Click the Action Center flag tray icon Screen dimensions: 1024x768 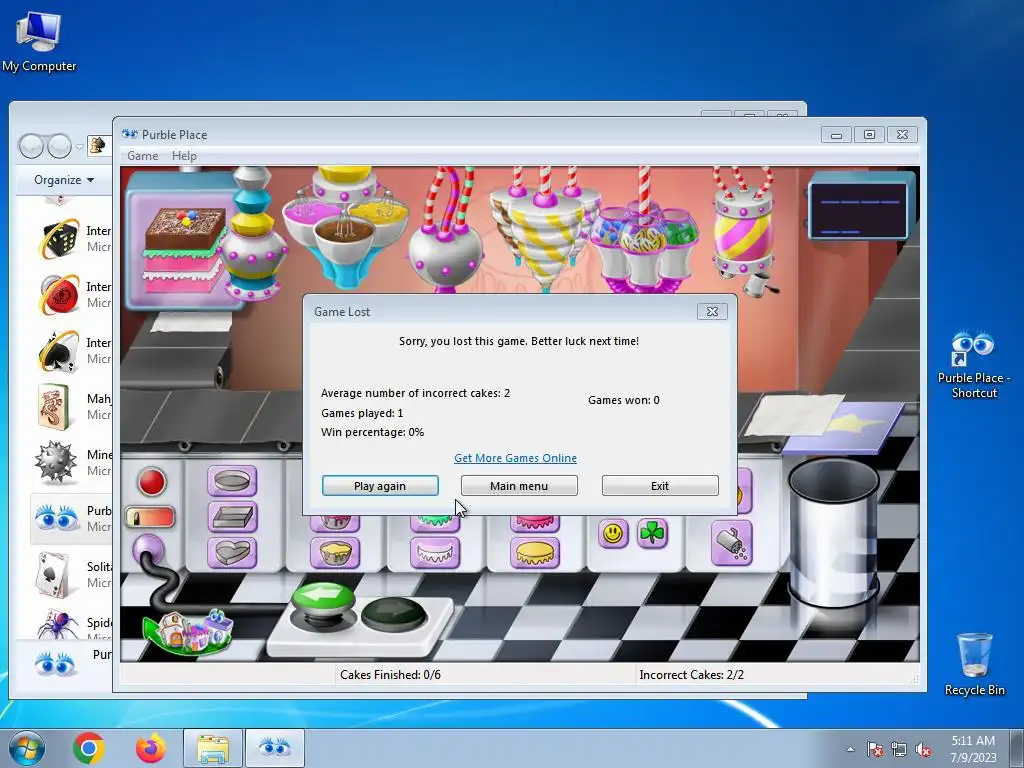(874, 750)
